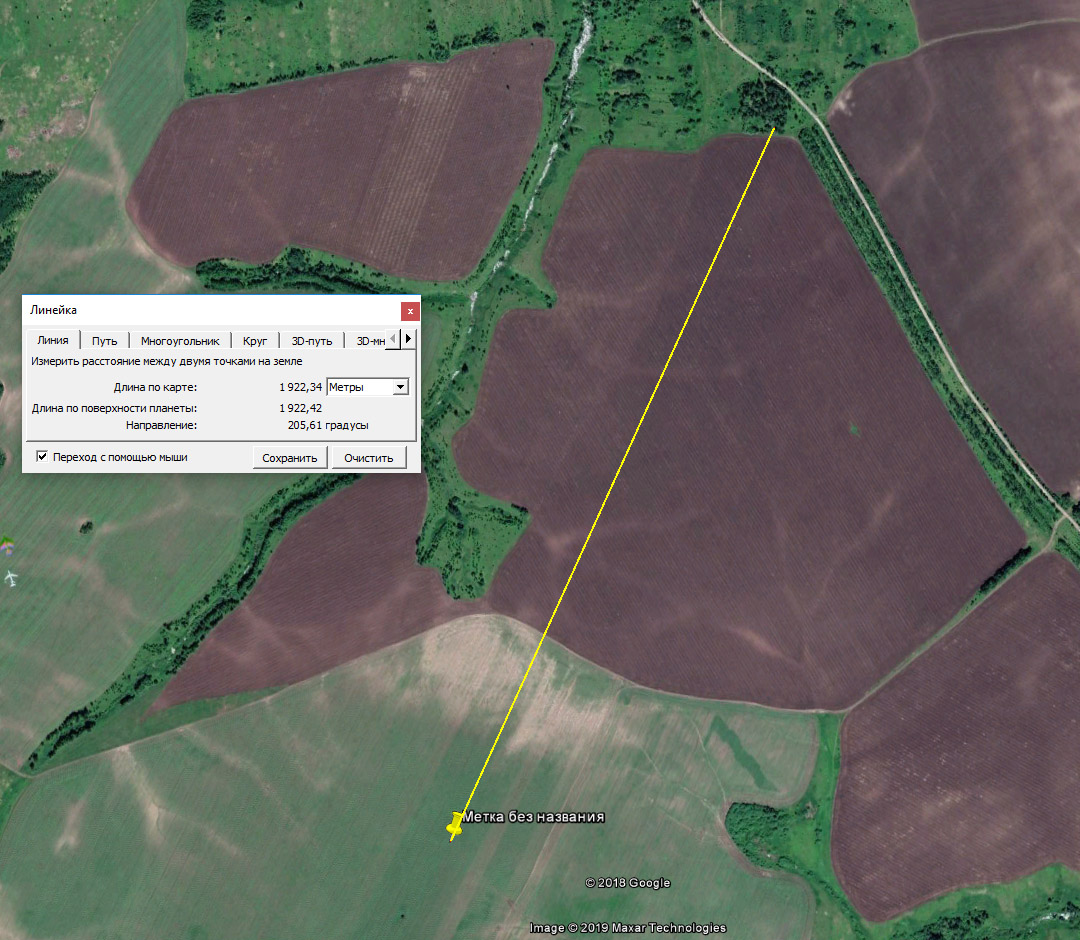Select the partially hidden 3D-мн tab
The image size is (1080, 940).
[368, 341]
